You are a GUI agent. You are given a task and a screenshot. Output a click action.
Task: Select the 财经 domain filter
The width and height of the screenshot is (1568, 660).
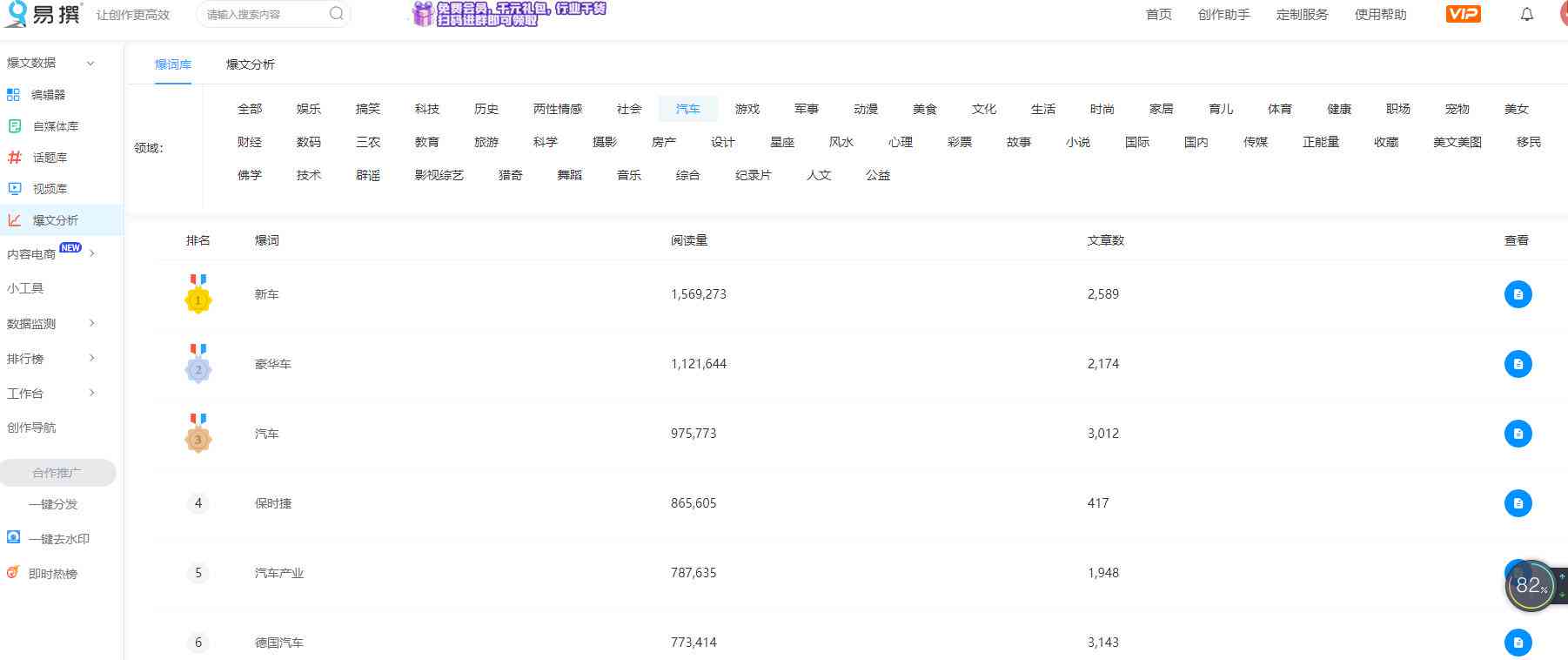coord(250,142)
